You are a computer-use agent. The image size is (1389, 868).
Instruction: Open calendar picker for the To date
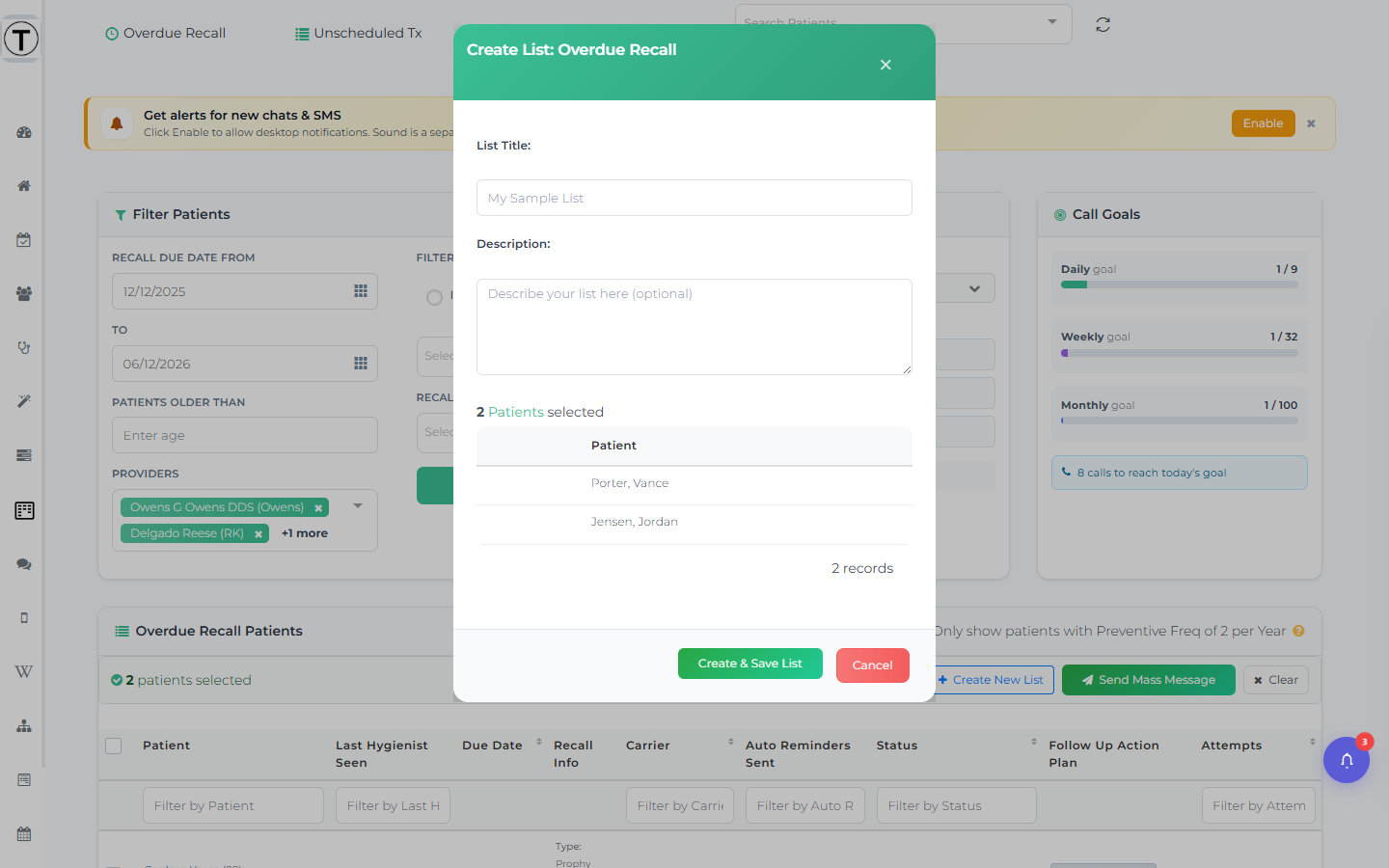click(361, 364)
